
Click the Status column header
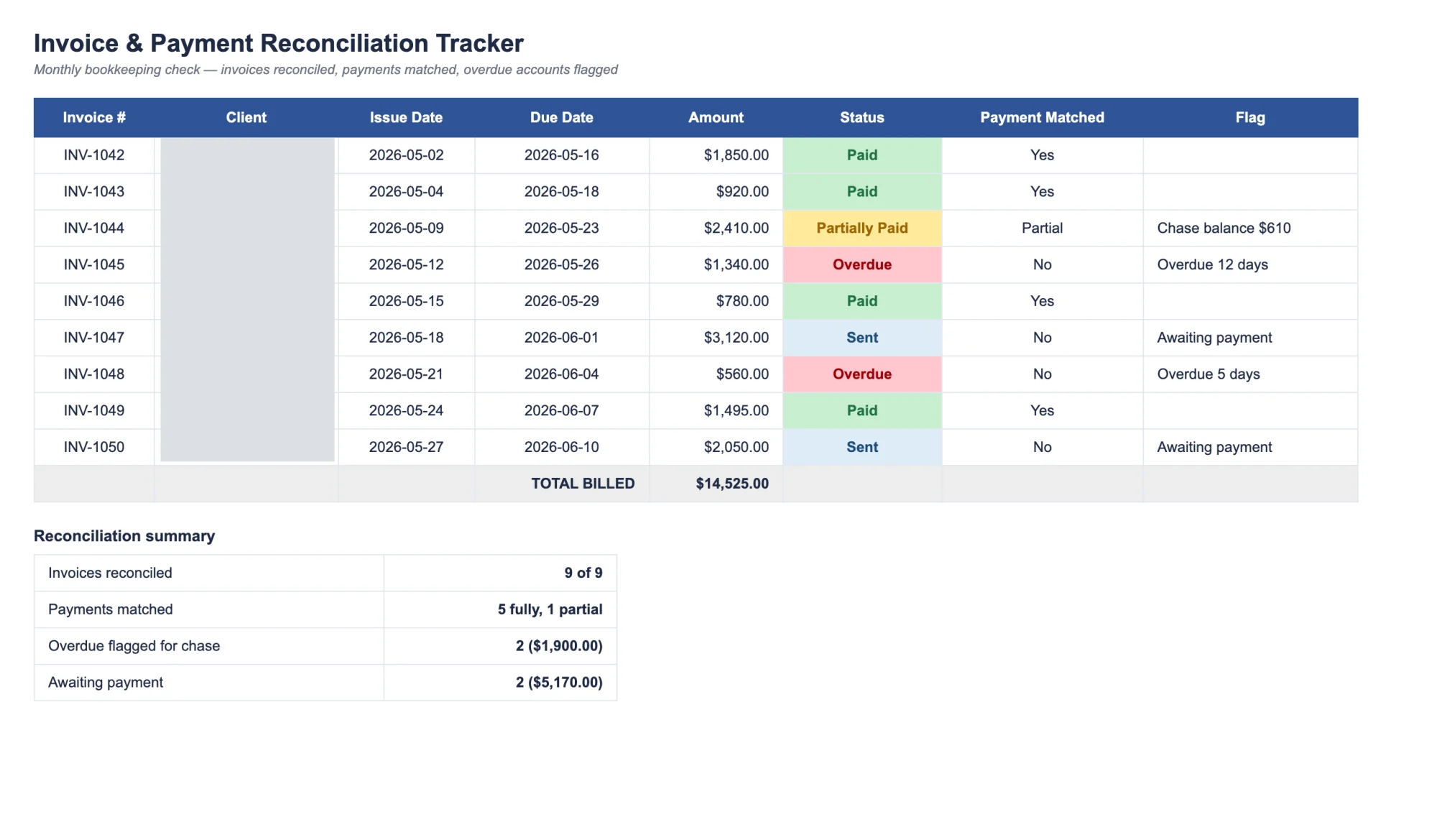tap(862, 117)
